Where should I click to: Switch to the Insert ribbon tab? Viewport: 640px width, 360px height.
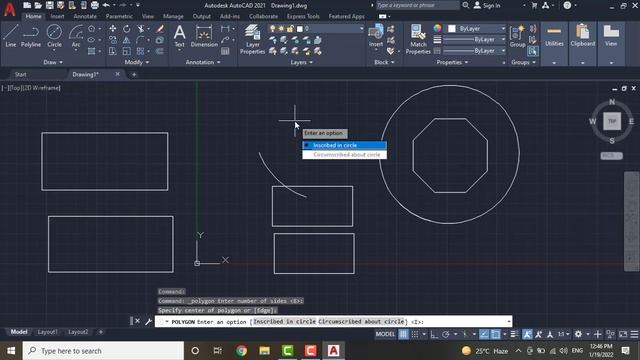click(57, 16)
